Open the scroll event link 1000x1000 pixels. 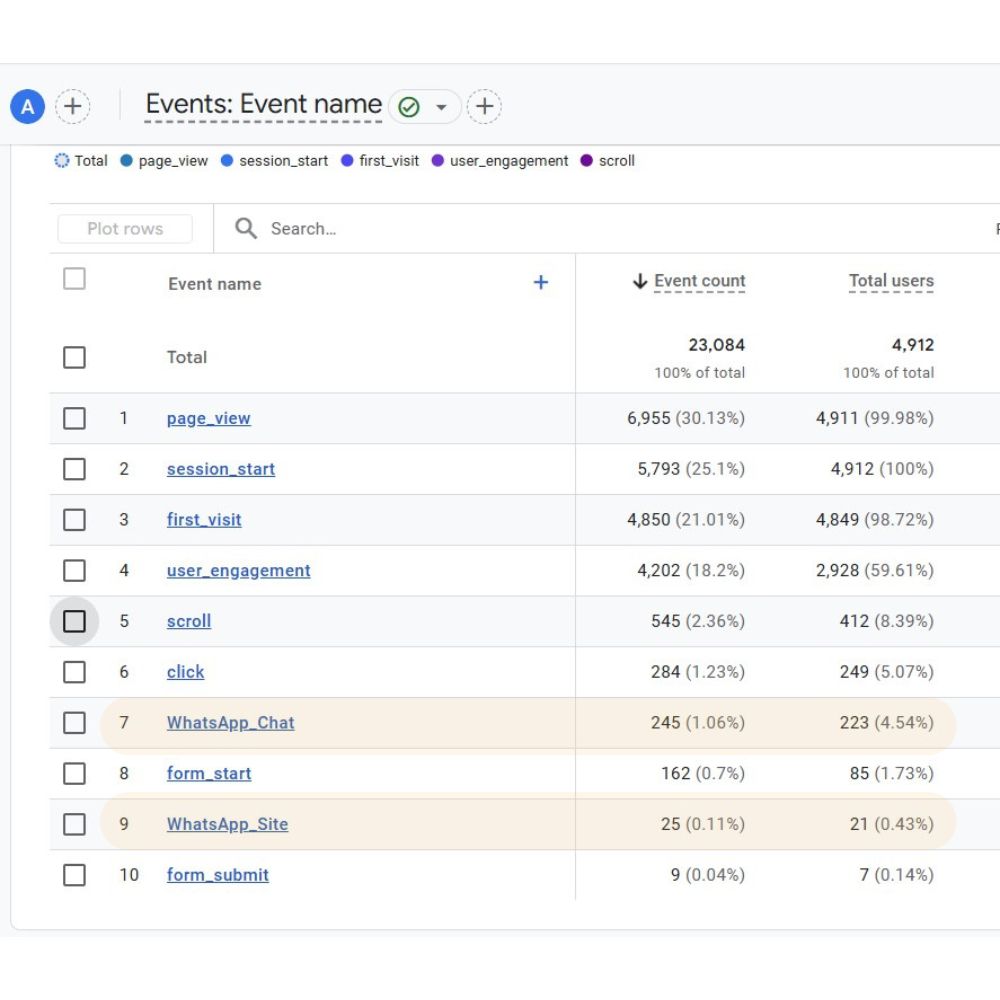coord(189,621)
